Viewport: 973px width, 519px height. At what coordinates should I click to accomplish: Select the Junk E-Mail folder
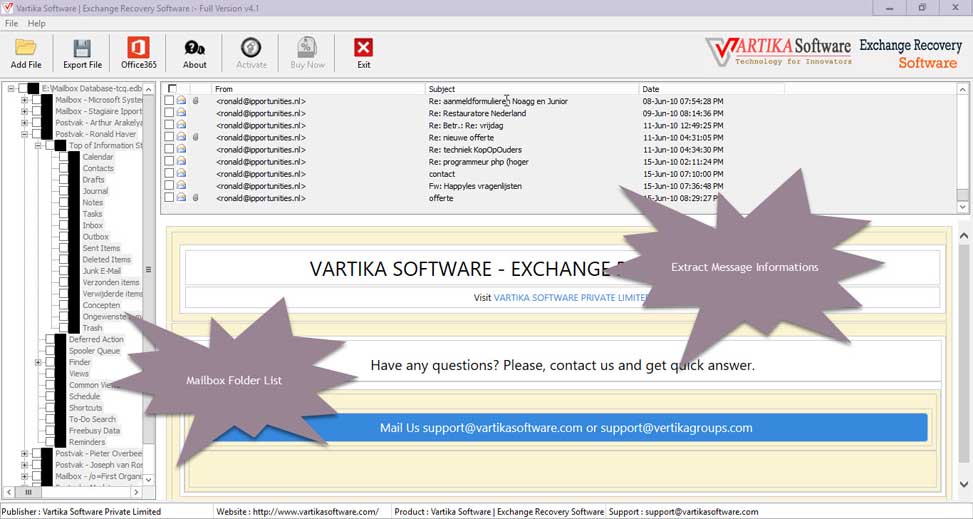[x=102, y=271]
